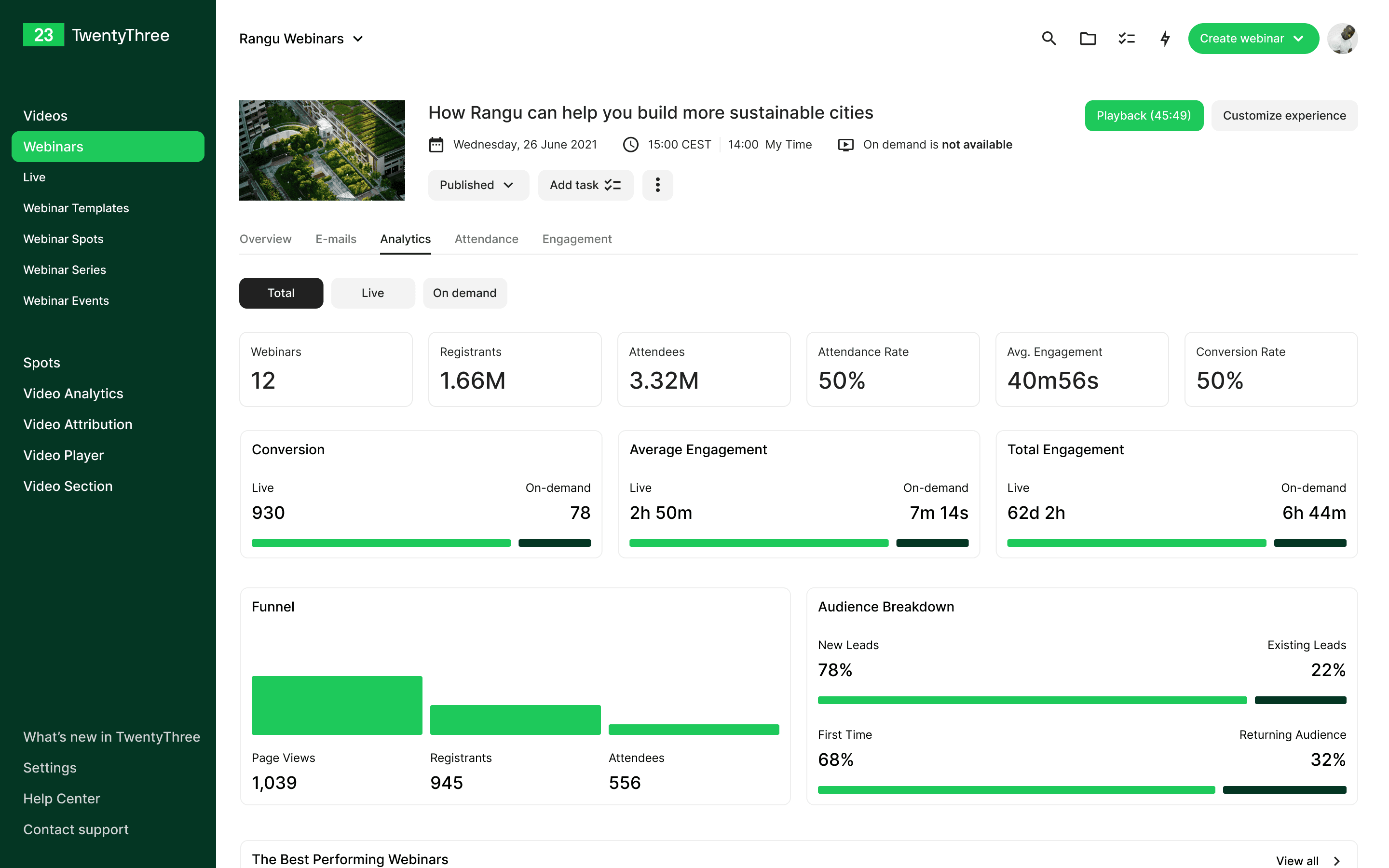Image resolution: width=1389 pixels, height=868 pixels.
Task: Click the Conversion Rate 50% card
Action: coord(1271,369)
